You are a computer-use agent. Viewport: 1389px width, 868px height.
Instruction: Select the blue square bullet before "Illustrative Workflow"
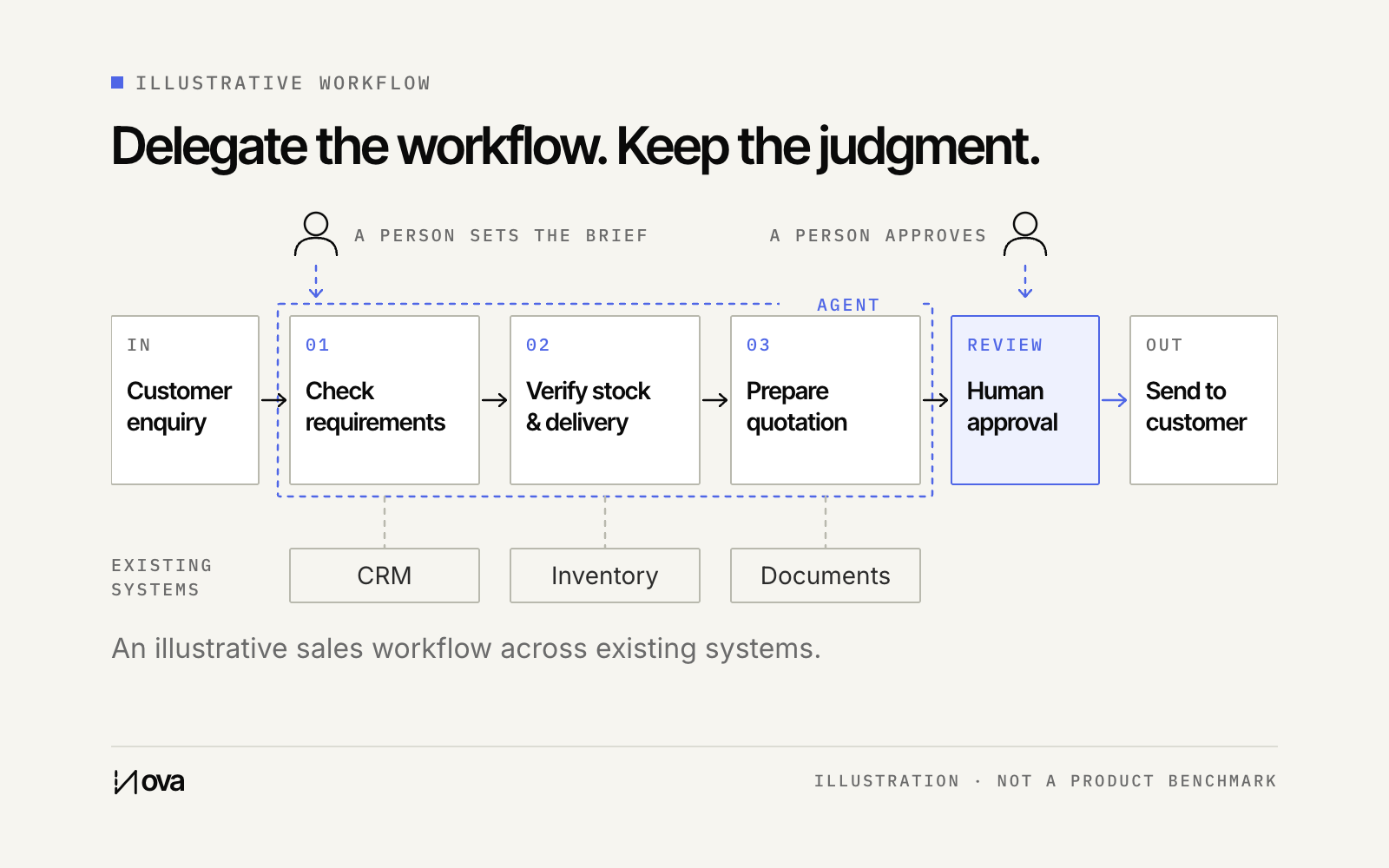point(117,82)
